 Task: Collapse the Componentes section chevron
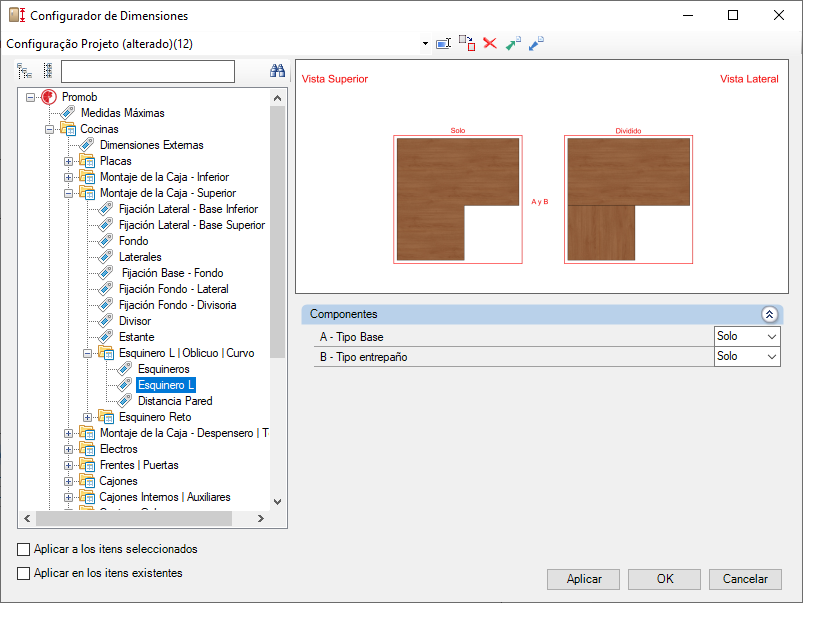[x=770, y=314]
